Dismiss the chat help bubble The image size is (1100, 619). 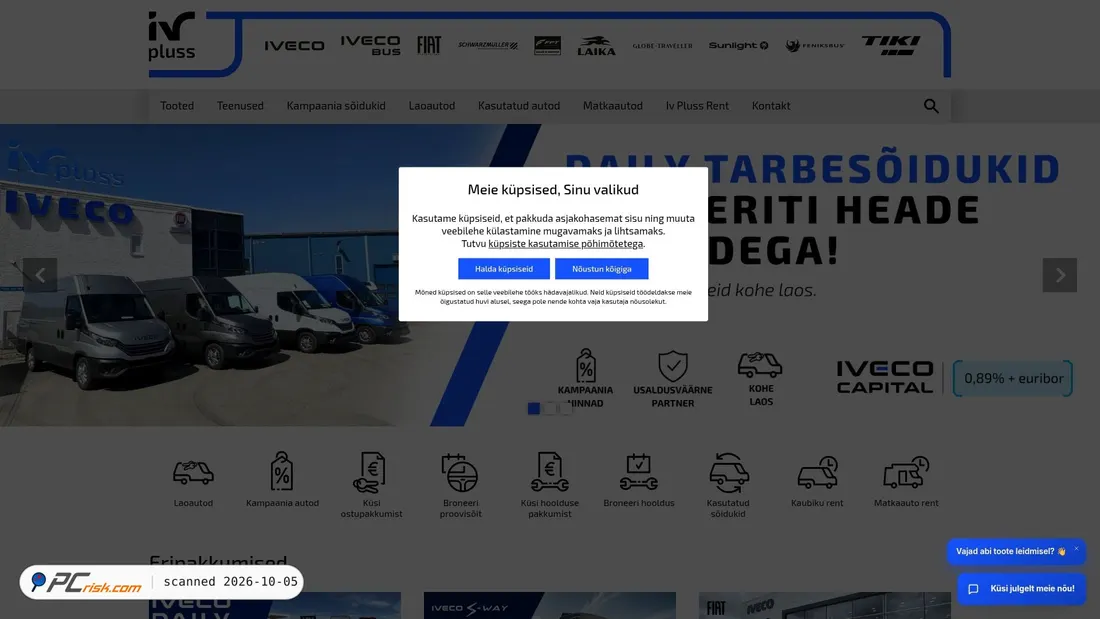(1076, 549)
